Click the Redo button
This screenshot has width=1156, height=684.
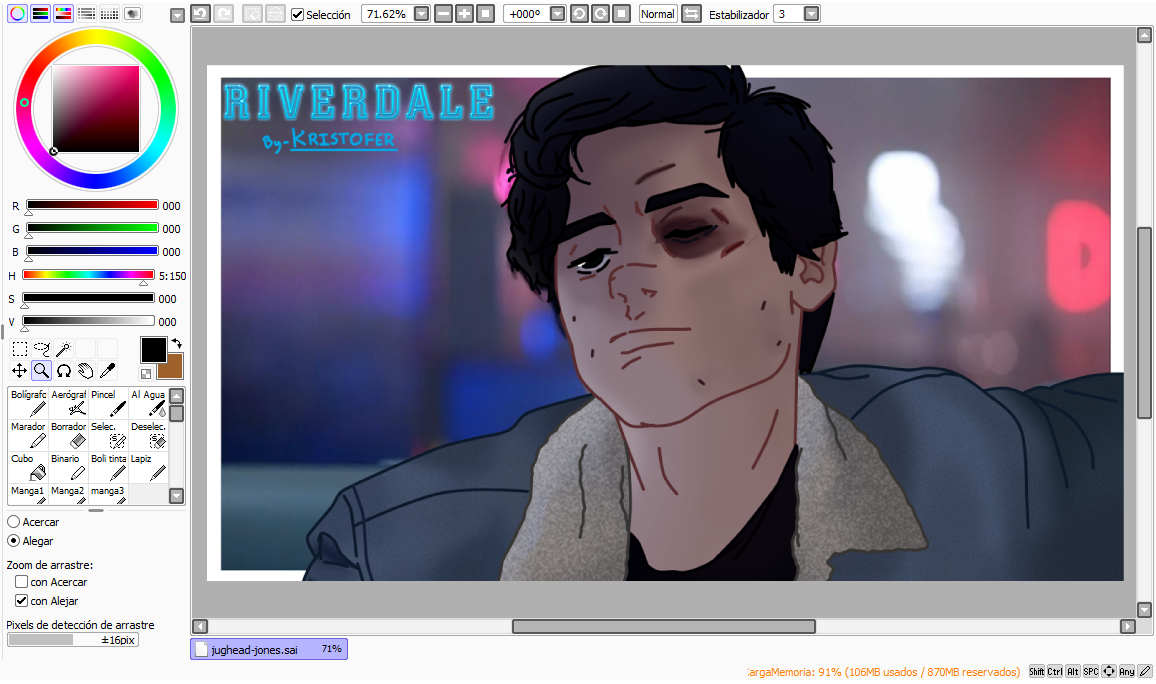(223, 13)
